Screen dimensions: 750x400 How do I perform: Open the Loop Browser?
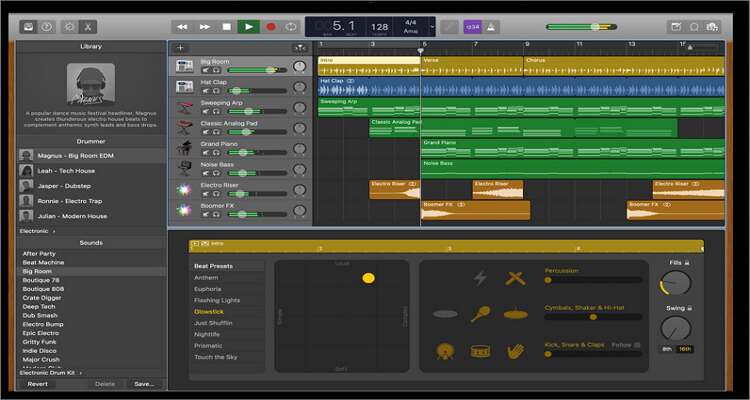(x=694, y=27)
